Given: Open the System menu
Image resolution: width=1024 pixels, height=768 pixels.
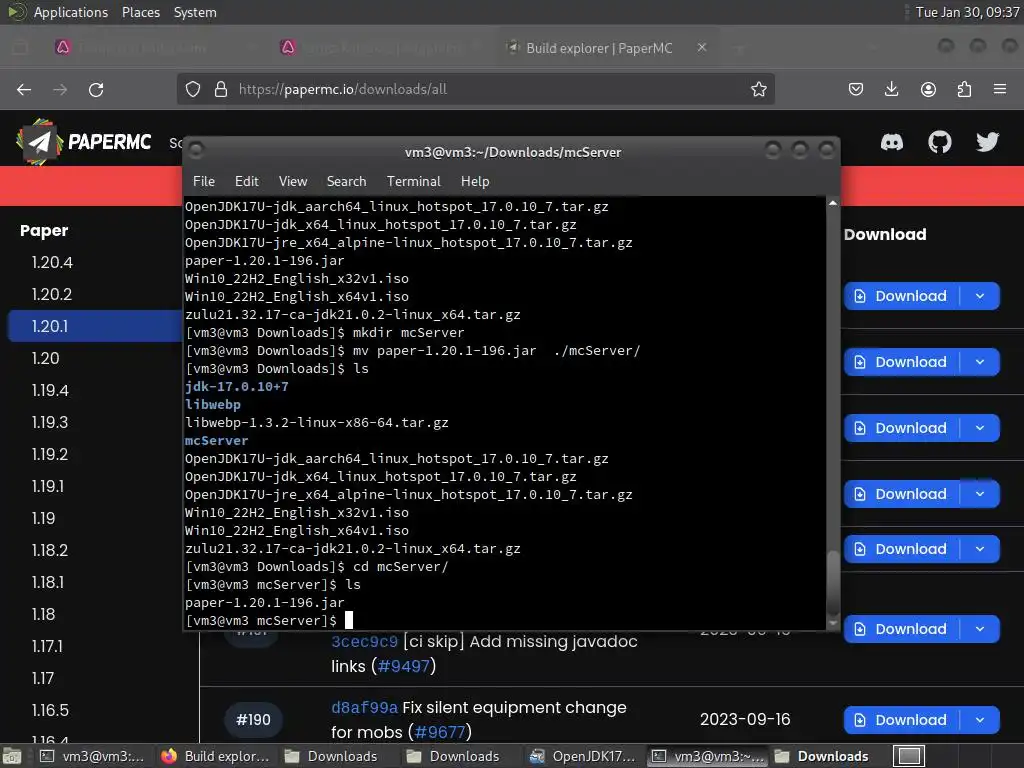Looking at the screenshot, I should coord(195,12).
